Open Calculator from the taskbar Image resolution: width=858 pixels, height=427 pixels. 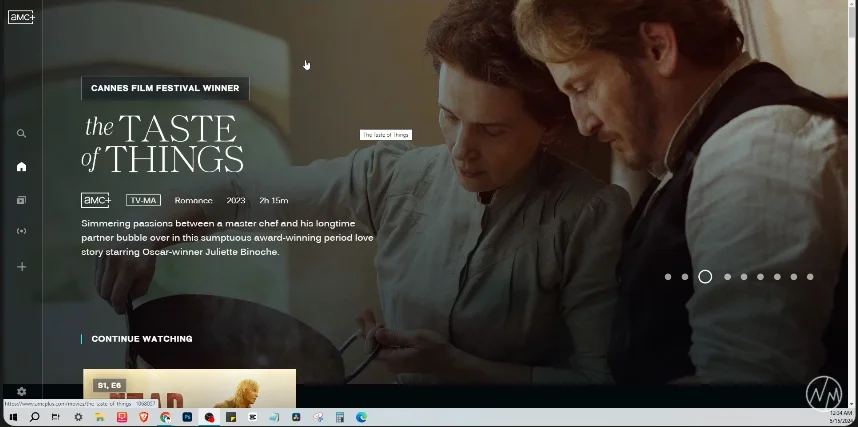point(340,417)
